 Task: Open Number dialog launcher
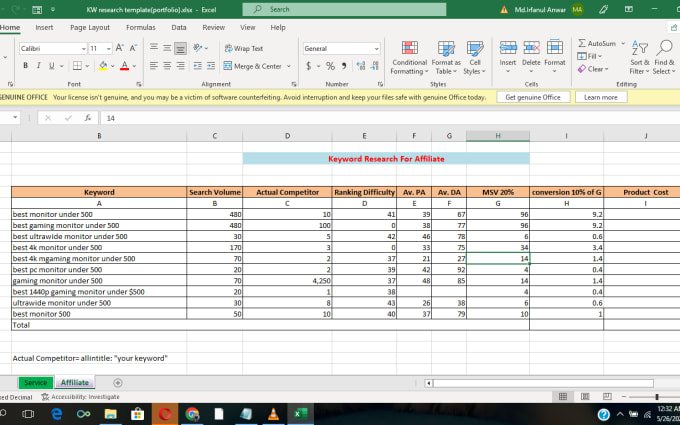click(x=380, y=84)
